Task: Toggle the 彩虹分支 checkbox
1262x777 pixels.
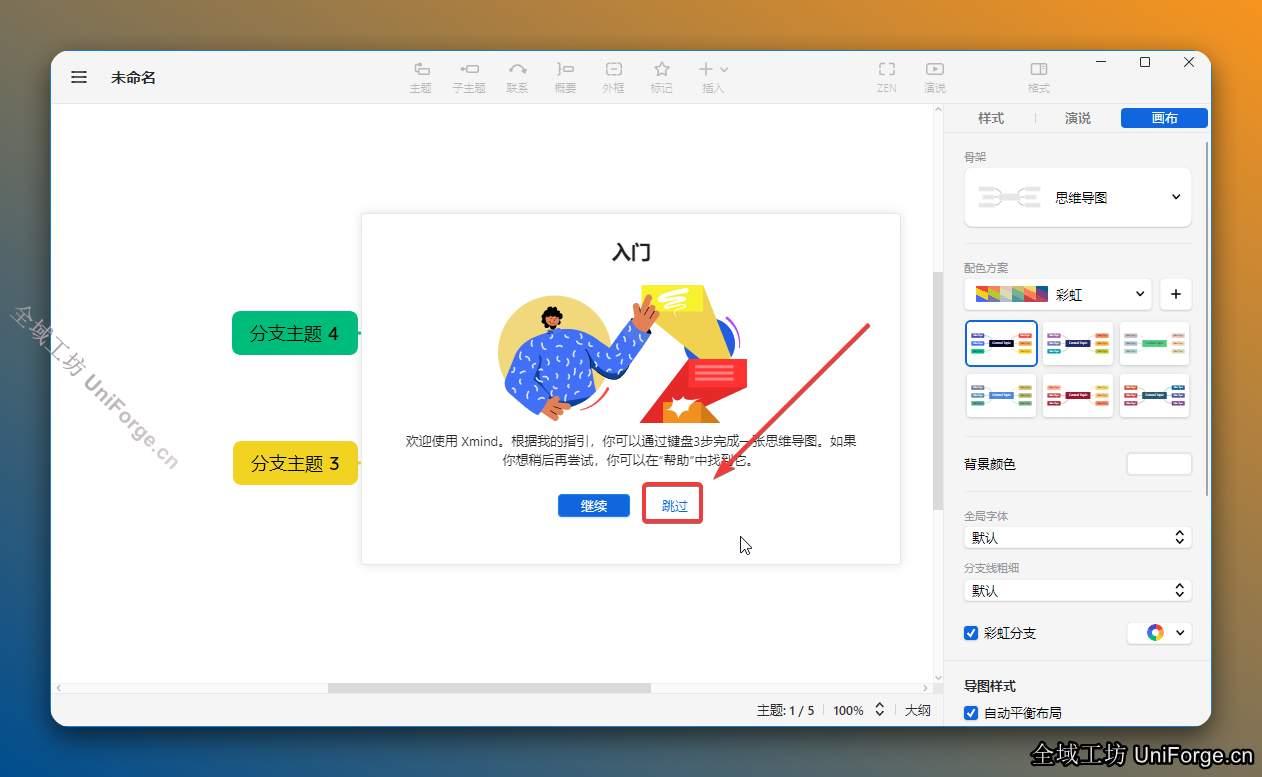Action: (970, 633)
